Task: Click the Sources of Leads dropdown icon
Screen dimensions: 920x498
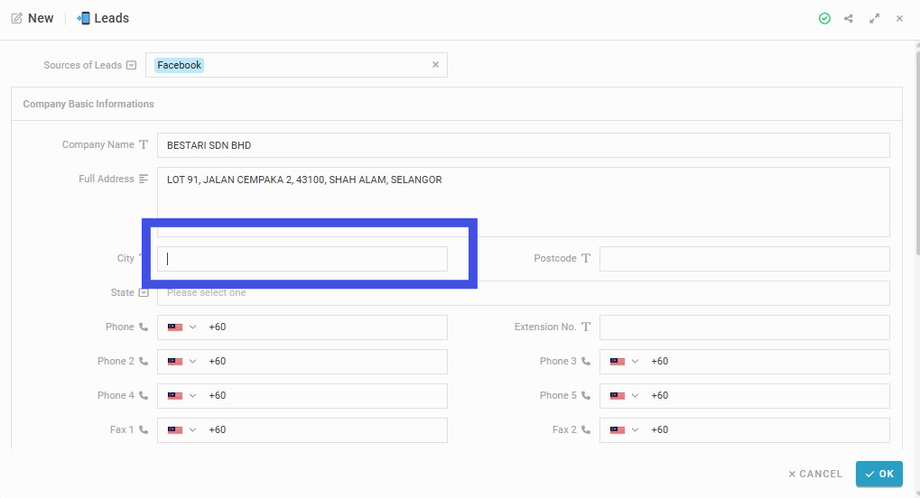Action: [x=131, y=65]
